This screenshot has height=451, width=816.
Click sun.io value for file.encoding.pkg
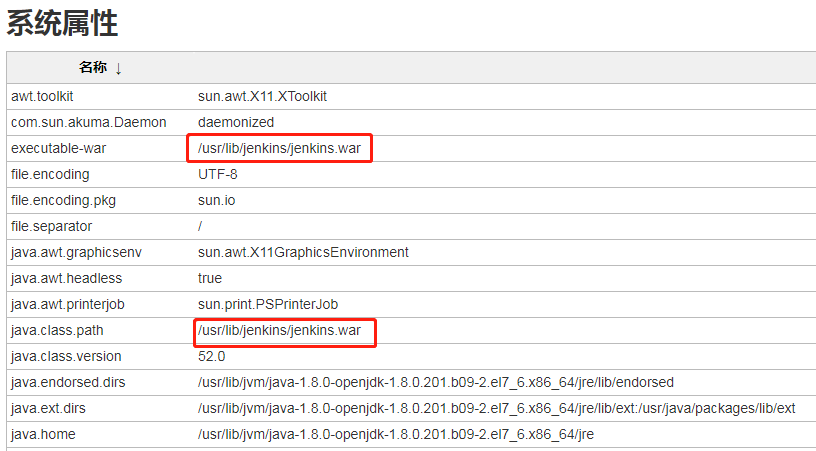[x=216, y=200]
